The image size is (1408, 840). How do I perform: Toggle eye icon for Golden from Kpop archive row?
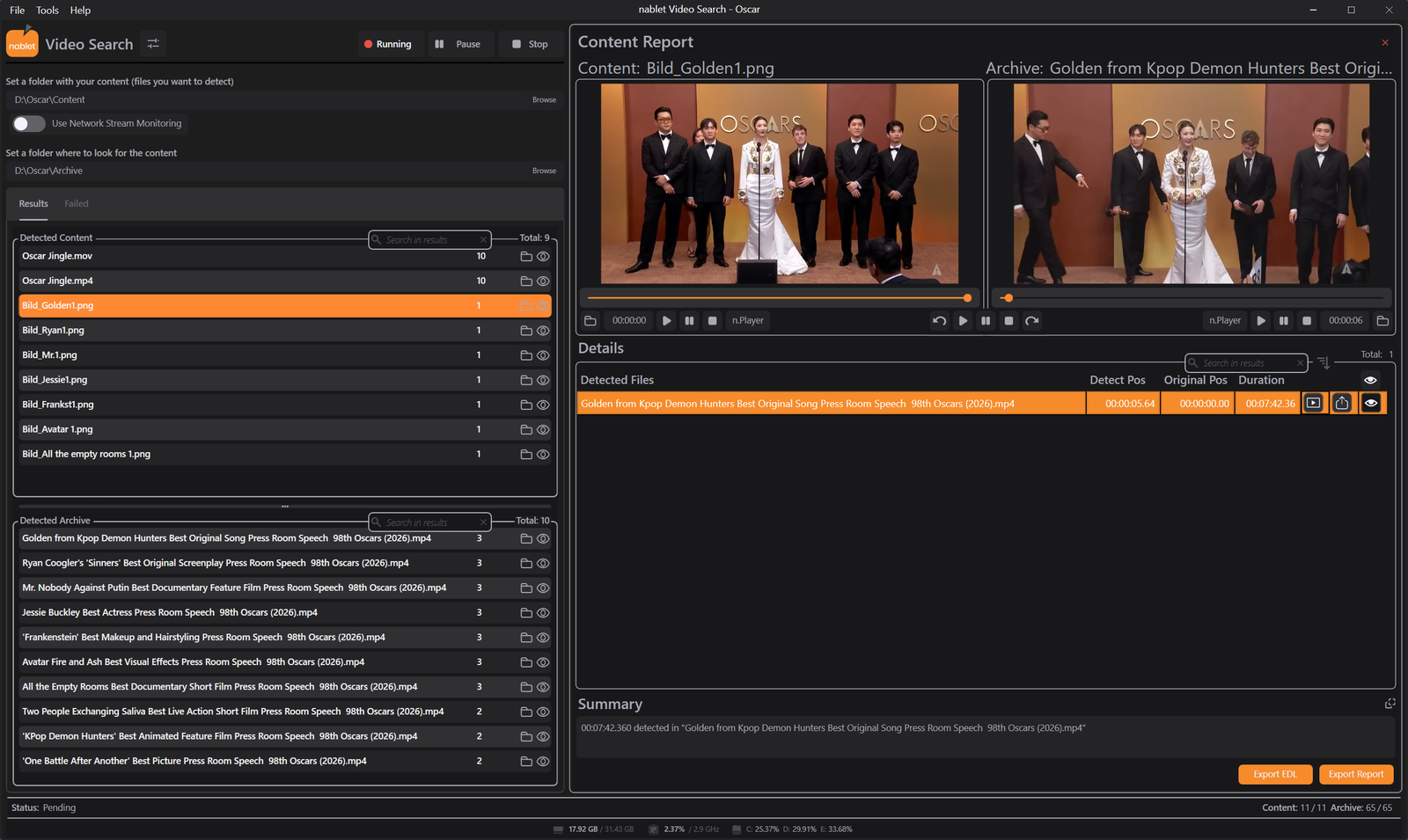coord(543,538)
